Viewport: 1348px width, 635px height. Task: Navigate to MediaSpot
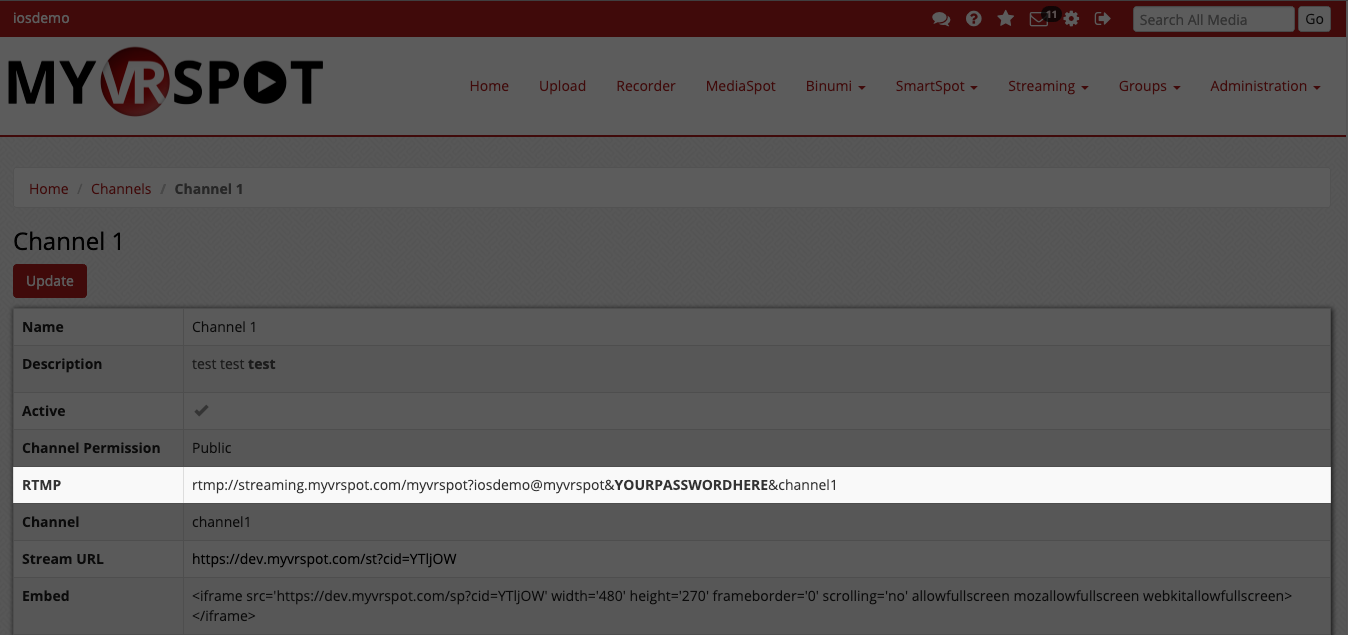[x=741, y=86]
